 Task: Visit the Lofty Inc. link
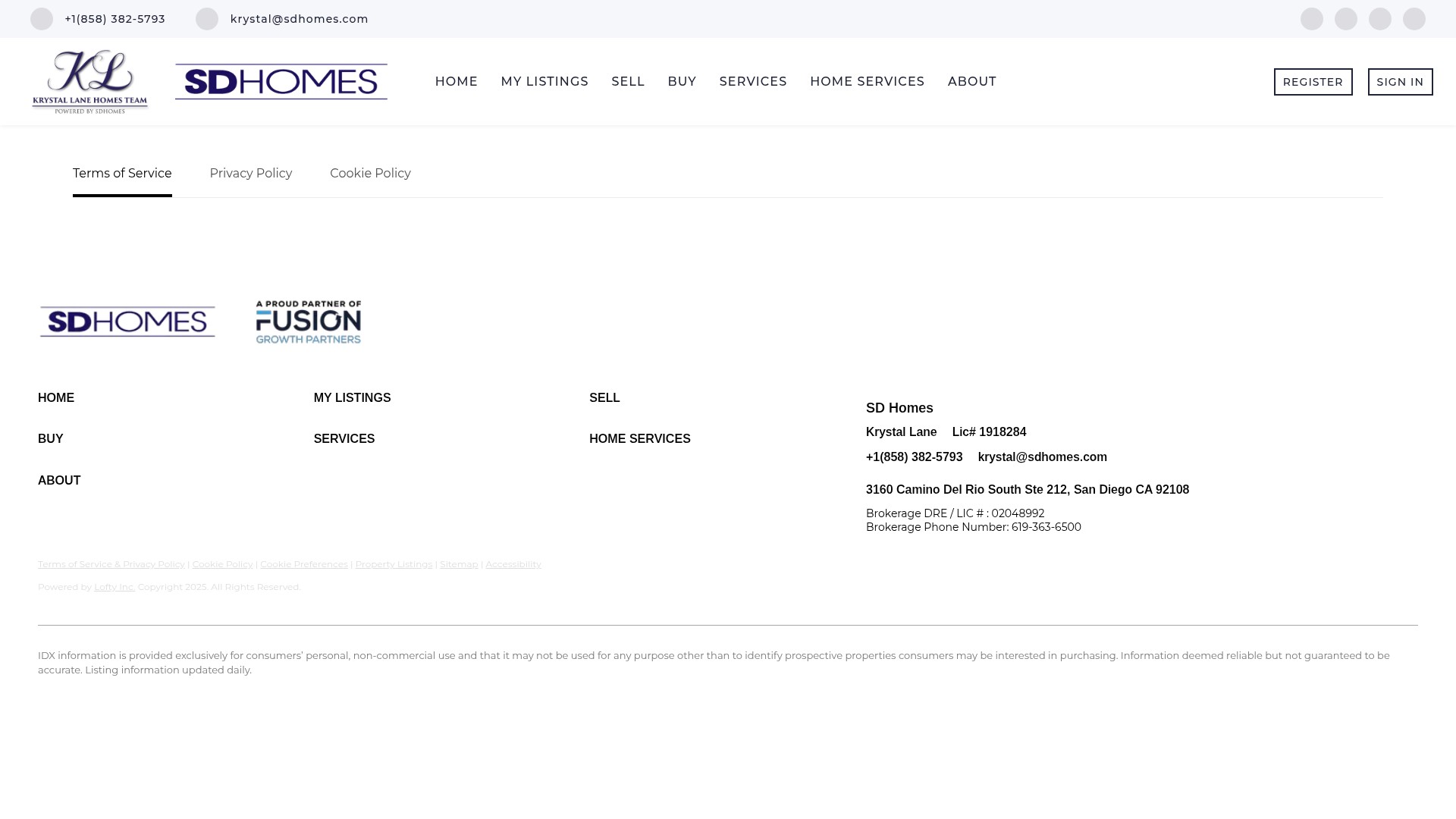pyautogui.click(x=115, y=587)
